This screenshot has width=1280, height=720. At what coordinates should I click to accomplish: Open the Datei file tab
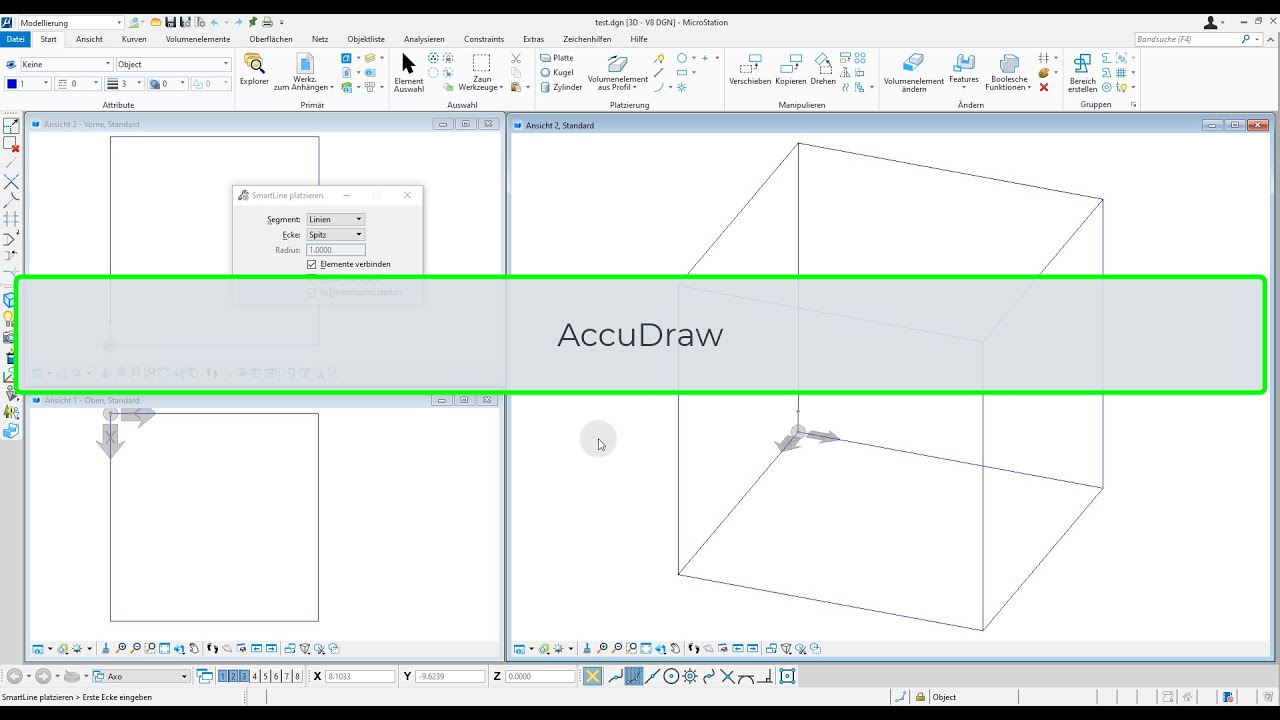pos(15,39)
